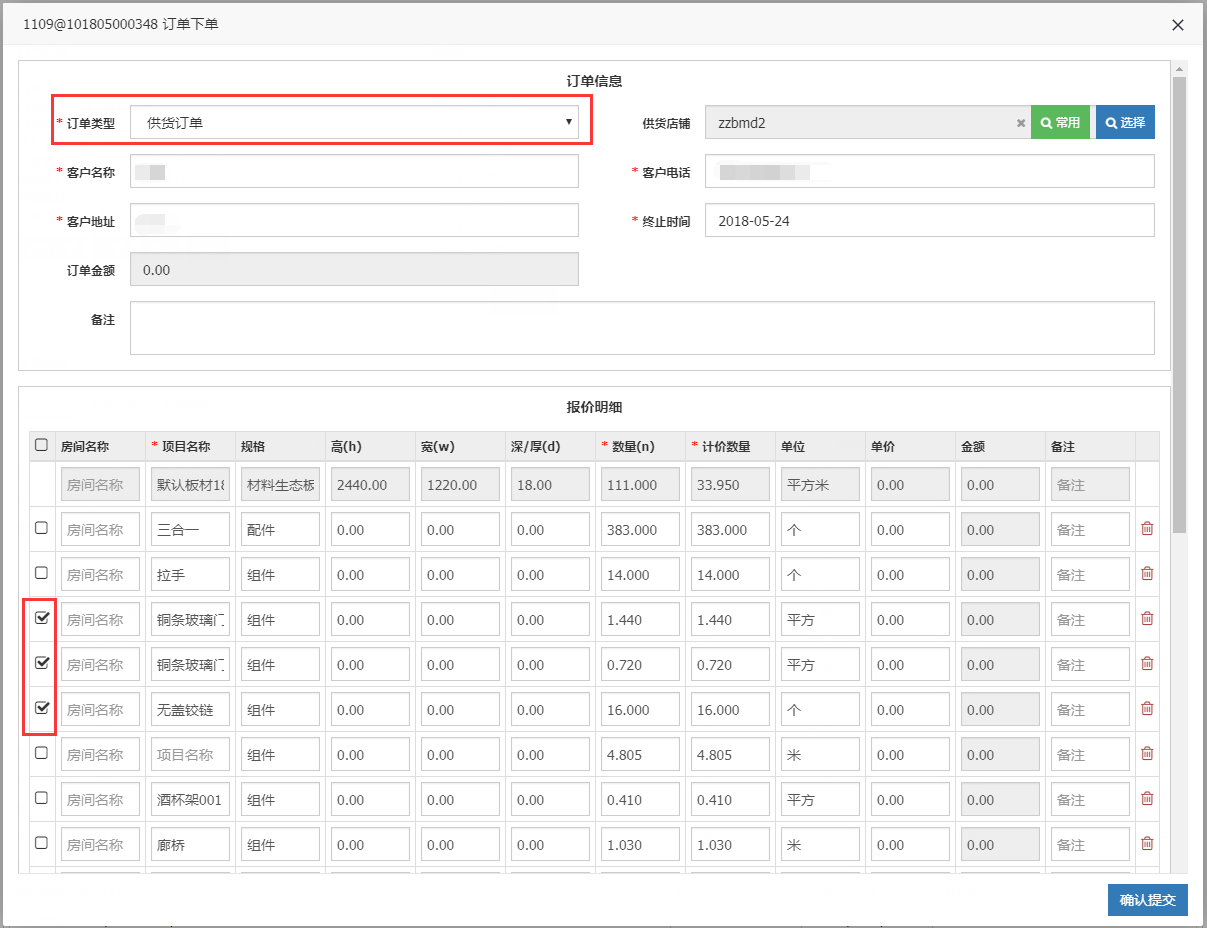
Task: Uncheck the 无盖铰链 row checkbox
Action: pyautogui.click(x=41, y=707)
